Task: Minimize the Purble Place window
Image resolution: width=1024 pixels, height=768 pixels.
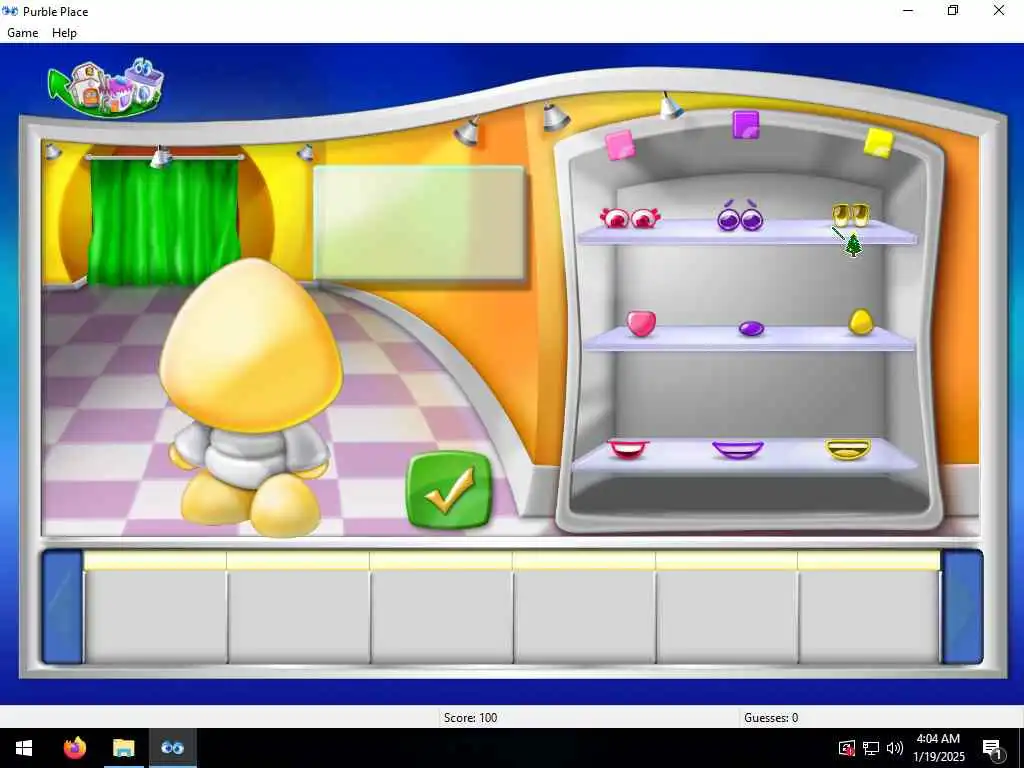Action: pyautogui.click(x=908, y=10)
